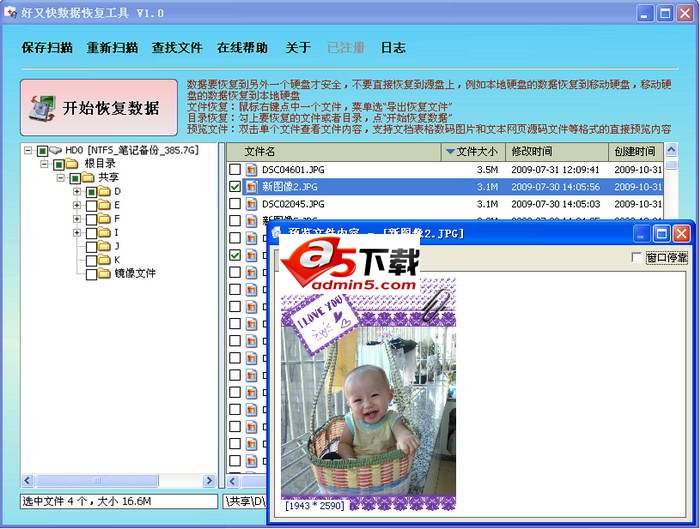
Task: Check the folder J checkbox
Action: (91, 247)
